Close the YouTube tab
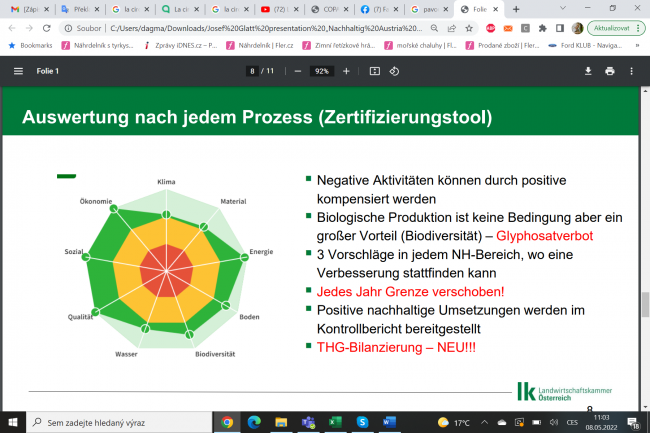 coord(296,9)
